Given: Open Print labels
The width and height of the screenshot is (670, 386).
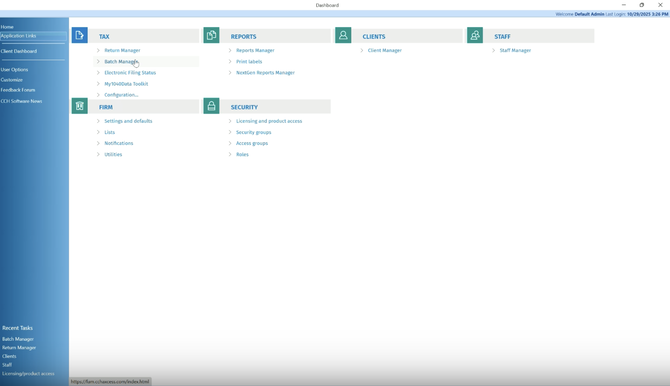Looking at the screenshot, I should pyautogui.click(x=249, y=62).
